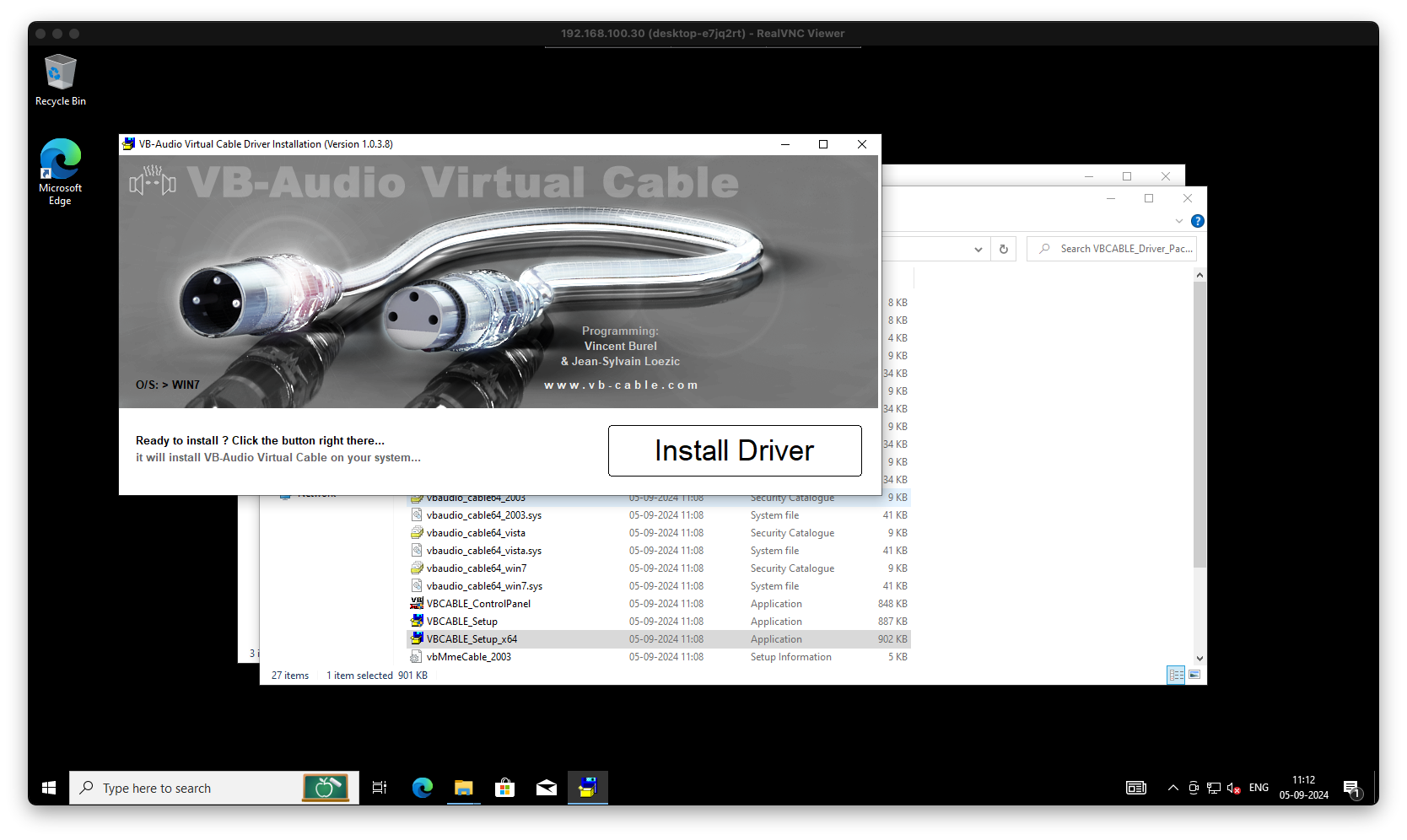This screenshot has width=1407, height=840.
Task: Switch Explorer to details view
Action: 1176,675
